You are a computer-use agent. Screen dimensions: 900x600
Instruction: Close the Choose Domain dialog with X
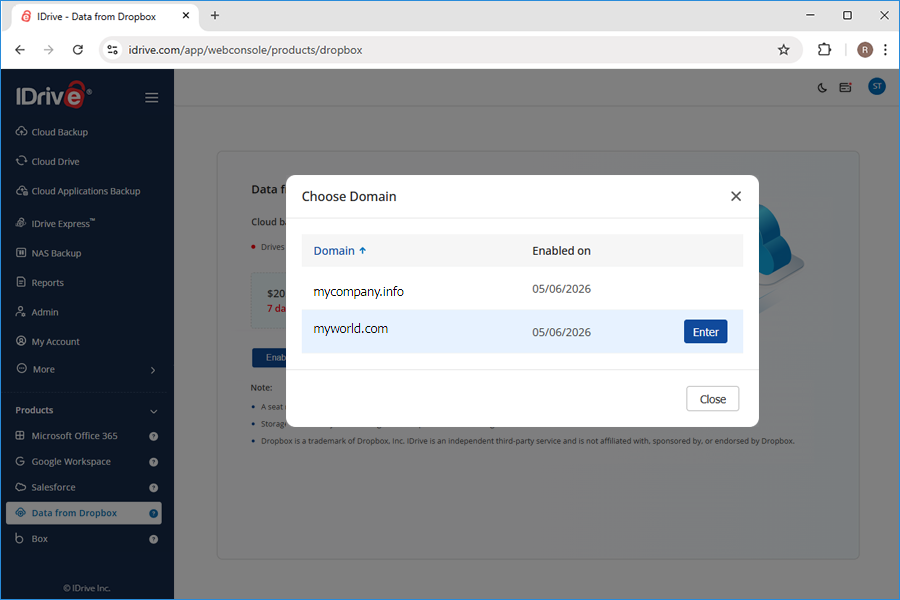[x=736, y=196]
